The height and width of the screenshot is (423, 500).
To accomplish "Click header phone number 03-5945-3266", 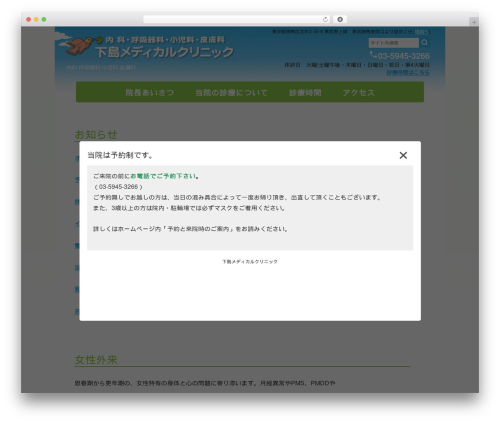I will pos(404,56).
